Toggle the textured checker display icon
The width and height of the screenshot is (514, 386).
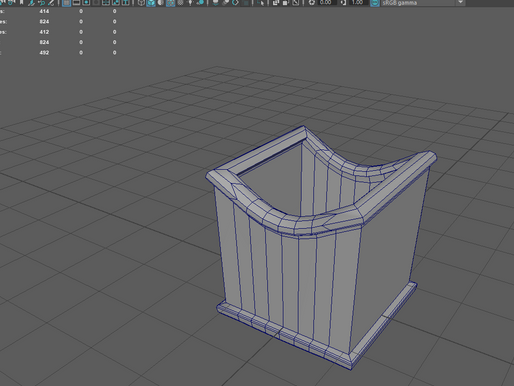pyautogui.click(x=180, y=2)
